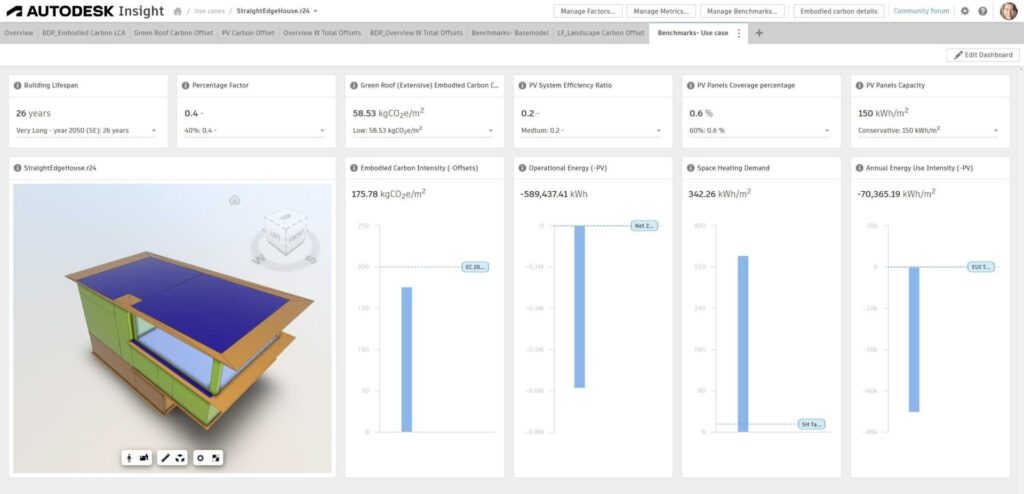The image size is (1024, 494).
Task: Click the info icon on the PV Panels Coverage percentage card
Action: [691, 86]
